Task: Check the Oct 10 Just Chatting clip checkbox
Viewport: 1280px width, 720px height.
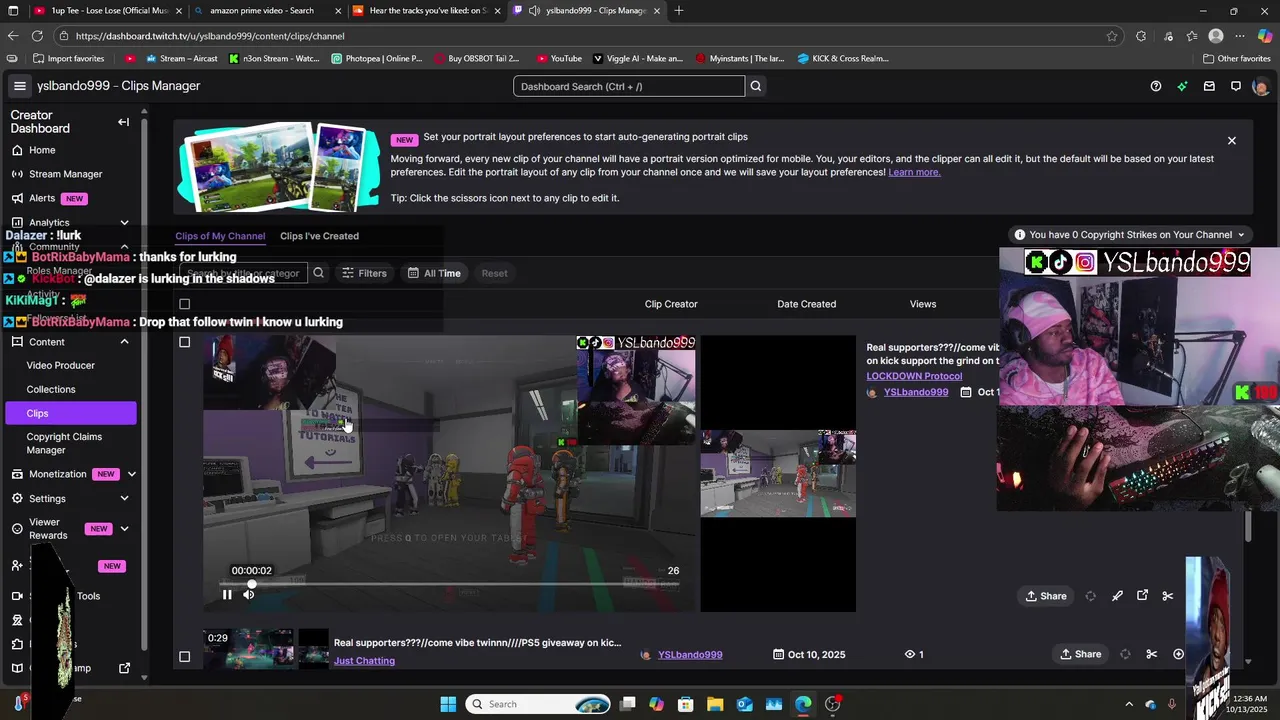Action: pos(184,657)
